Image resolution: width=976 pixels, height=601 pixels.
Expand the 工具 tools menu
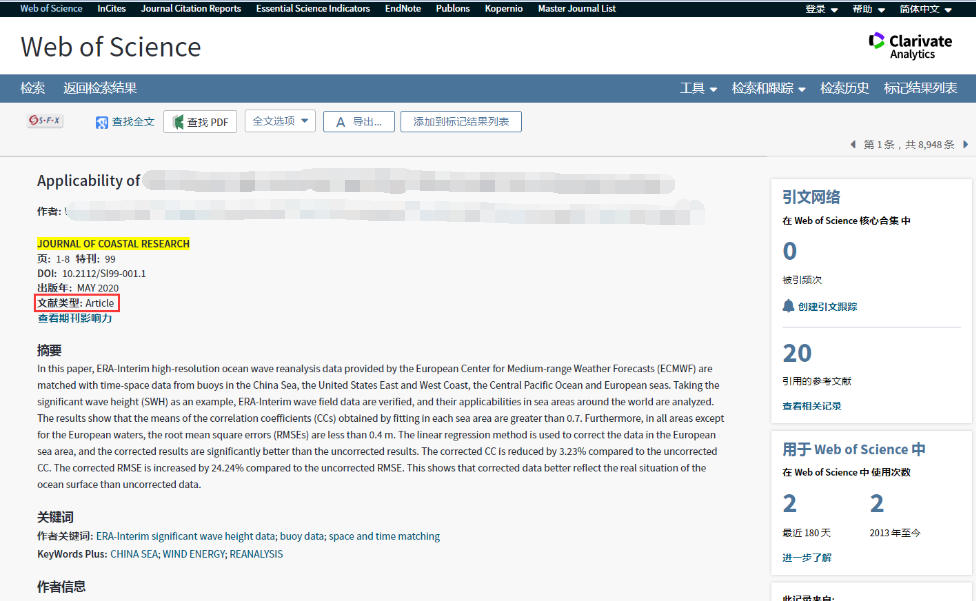pos(698,88)
